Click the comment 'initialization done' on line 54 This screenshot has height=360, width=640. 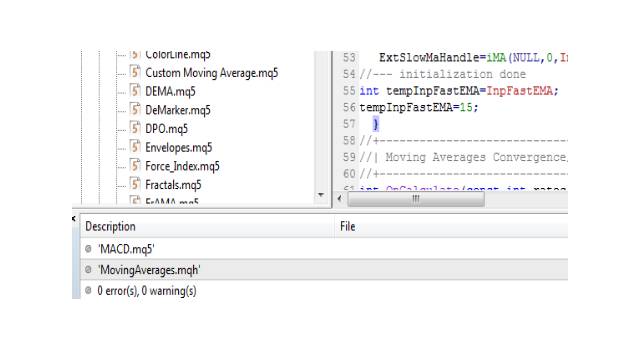pos(462,74)
